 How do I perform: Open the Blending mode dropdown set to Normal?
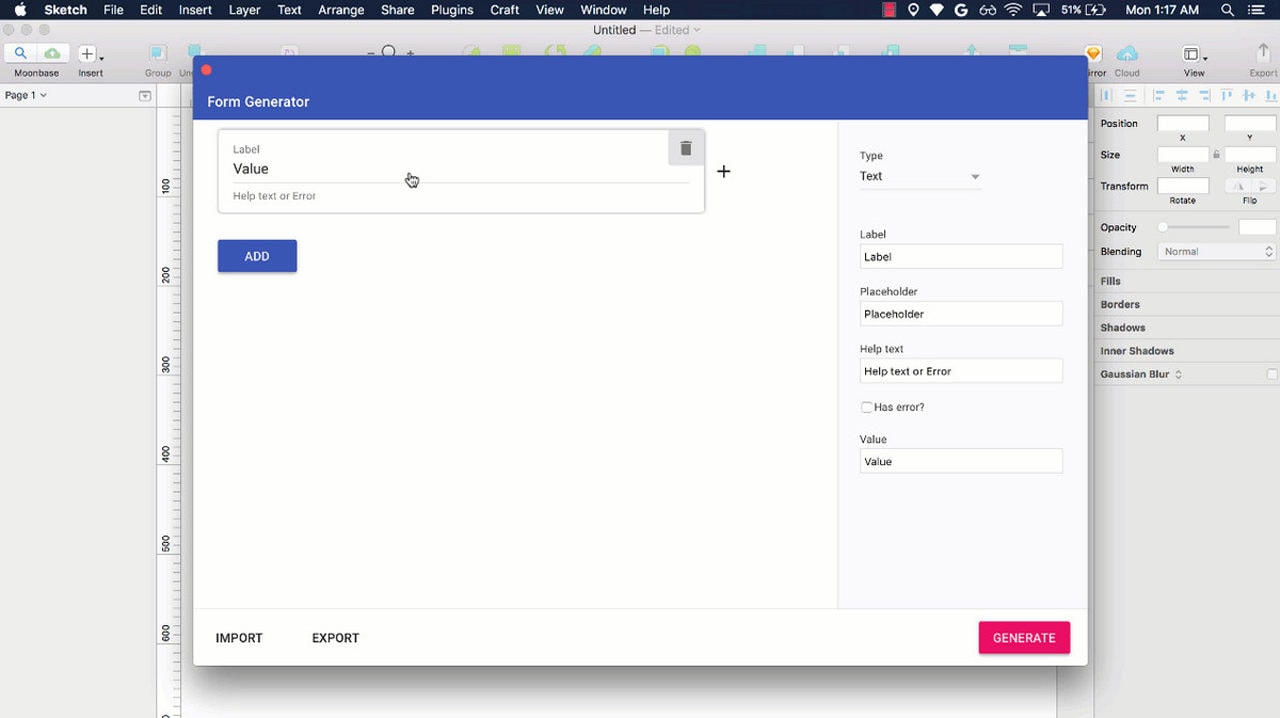1217,252
